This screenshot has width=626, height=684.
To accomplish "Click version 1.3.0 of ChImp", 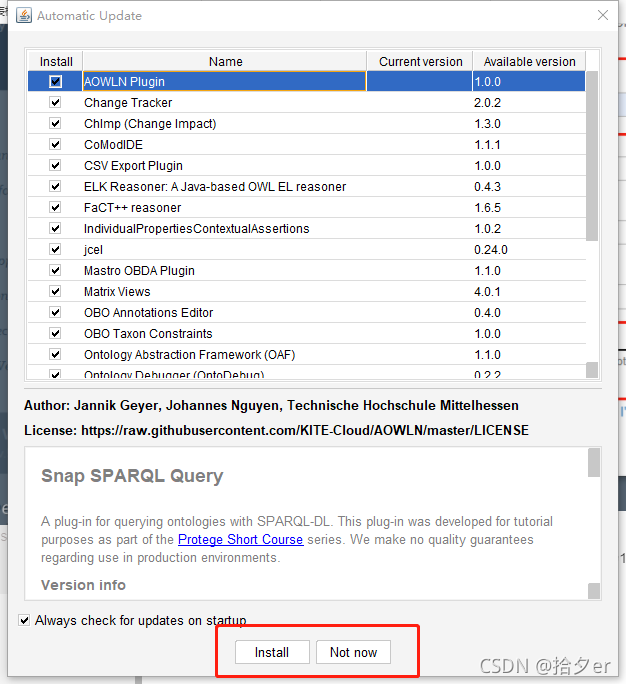I will click(x=487, y=124).
